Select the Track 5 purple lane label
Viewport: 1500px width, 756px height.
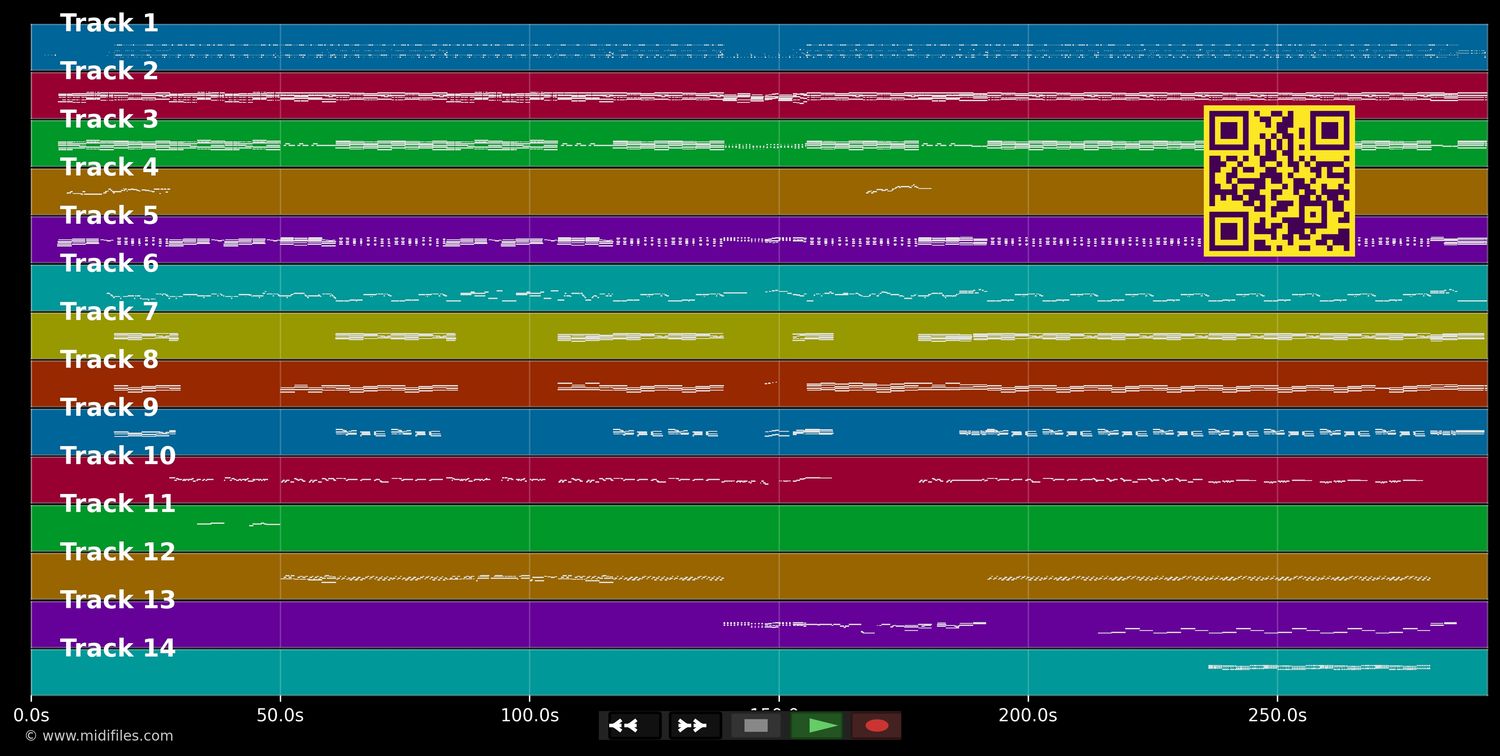click(x=109, y=215)
